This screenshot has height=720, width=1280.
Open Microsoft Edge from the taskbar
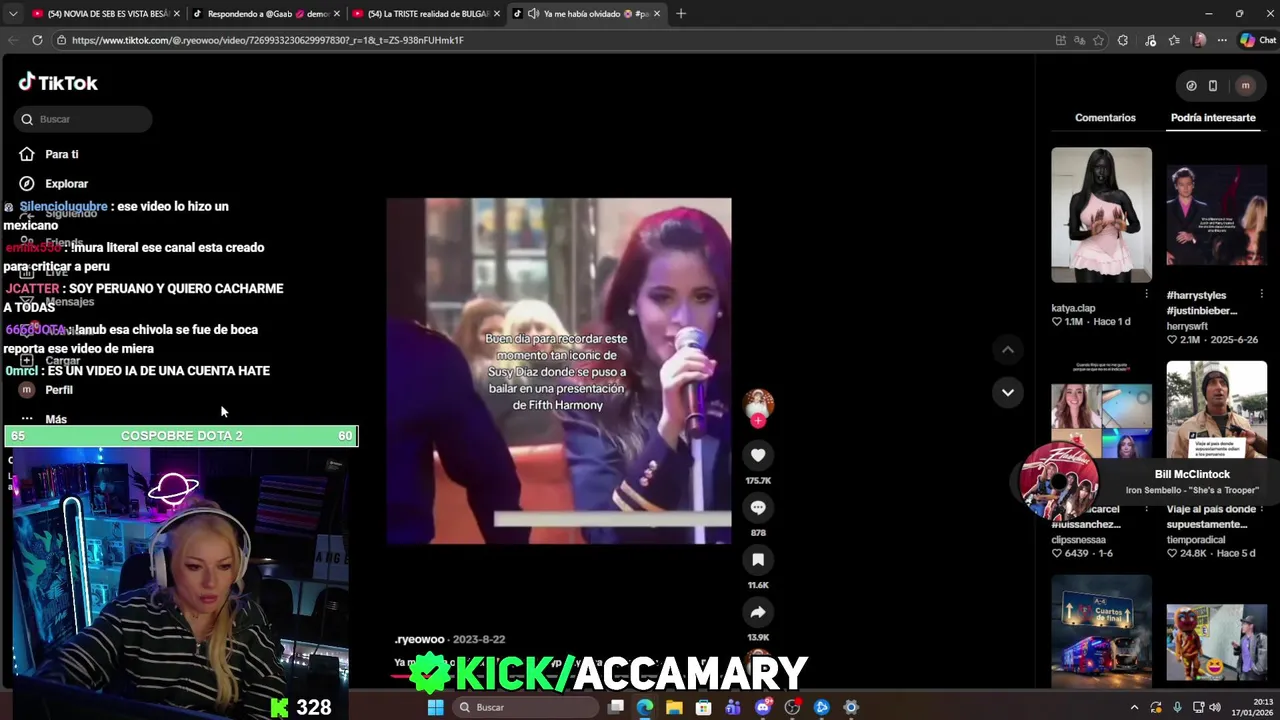pyautogui.click(x=645, y=707)
